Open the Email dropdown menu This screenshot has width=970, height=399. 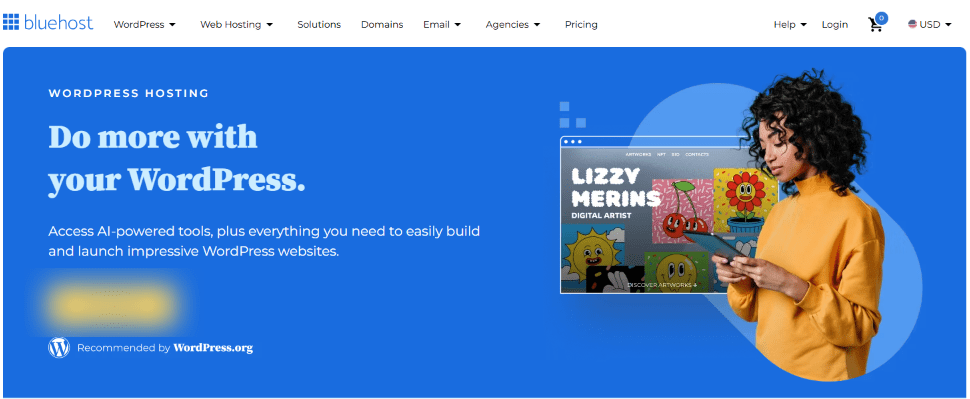[x=442, y=25]
